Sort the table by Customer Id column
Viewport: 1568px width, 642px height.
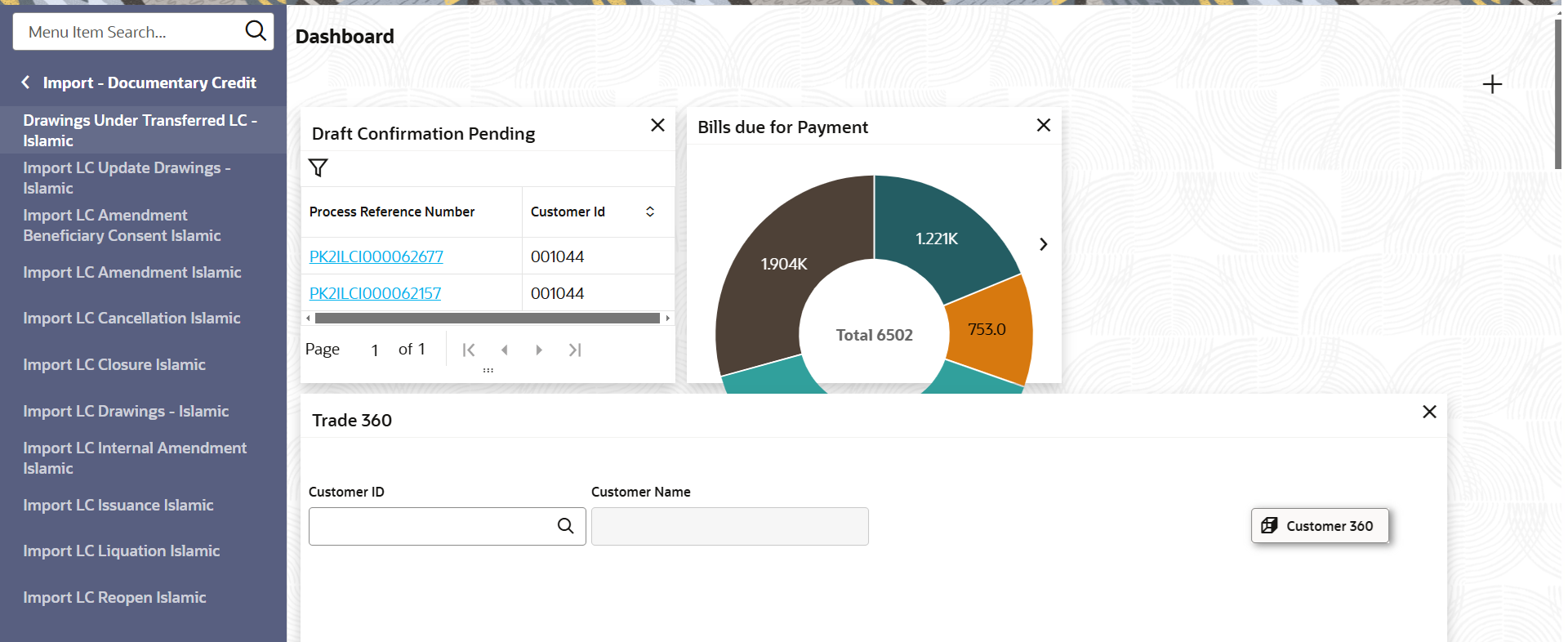click(x=650, y=212)
